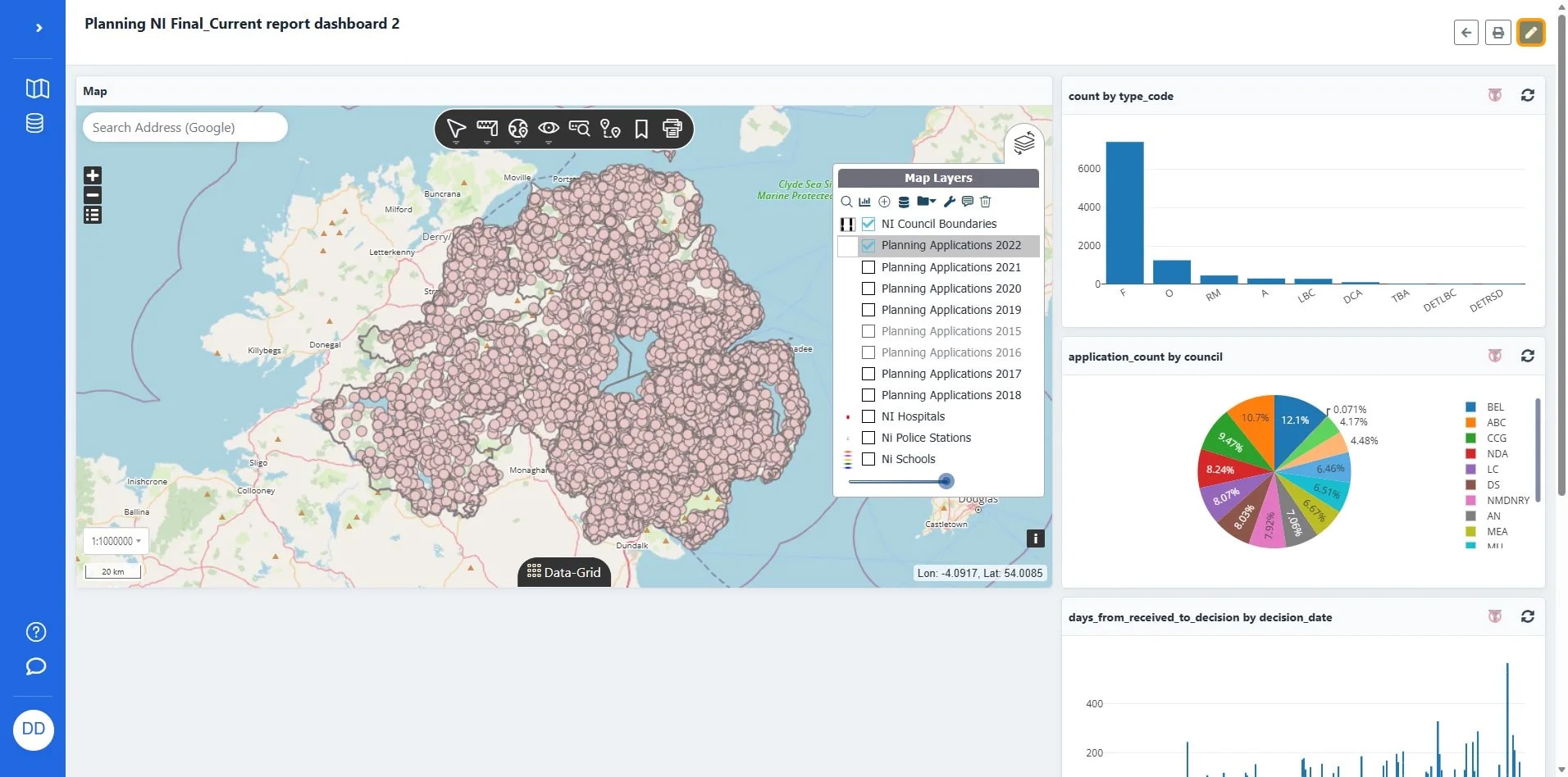
Task: Expand the left sidebar with the chevron
Action: click(x=39, y=28)
